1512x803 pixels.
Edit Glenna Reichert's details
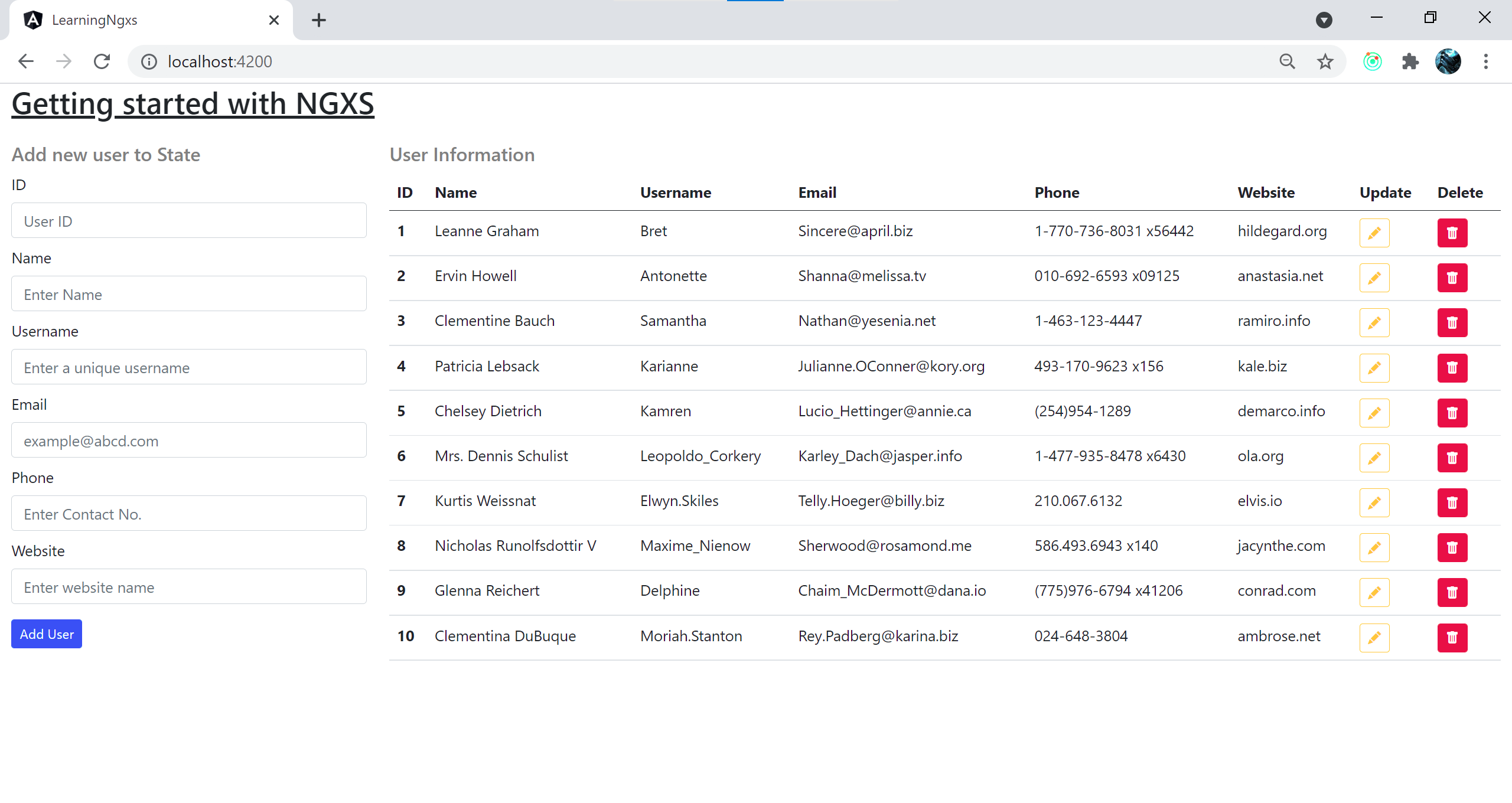pos(1374,592)
